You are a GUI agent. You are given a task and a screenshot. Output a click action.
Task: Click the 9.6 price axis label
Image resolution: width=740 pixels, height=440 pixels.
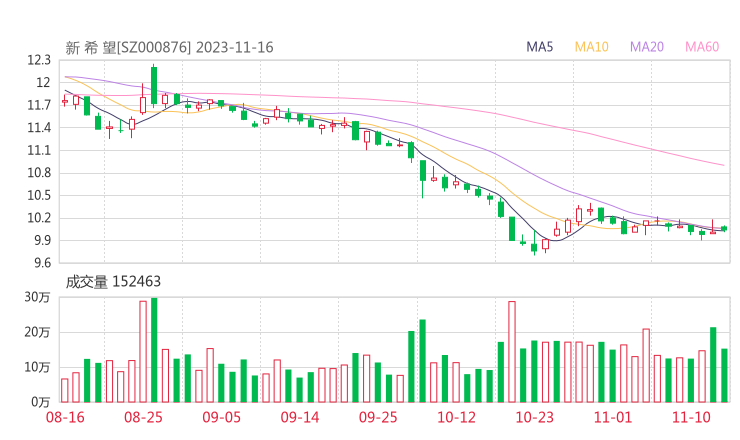click(x=41, y=263)
